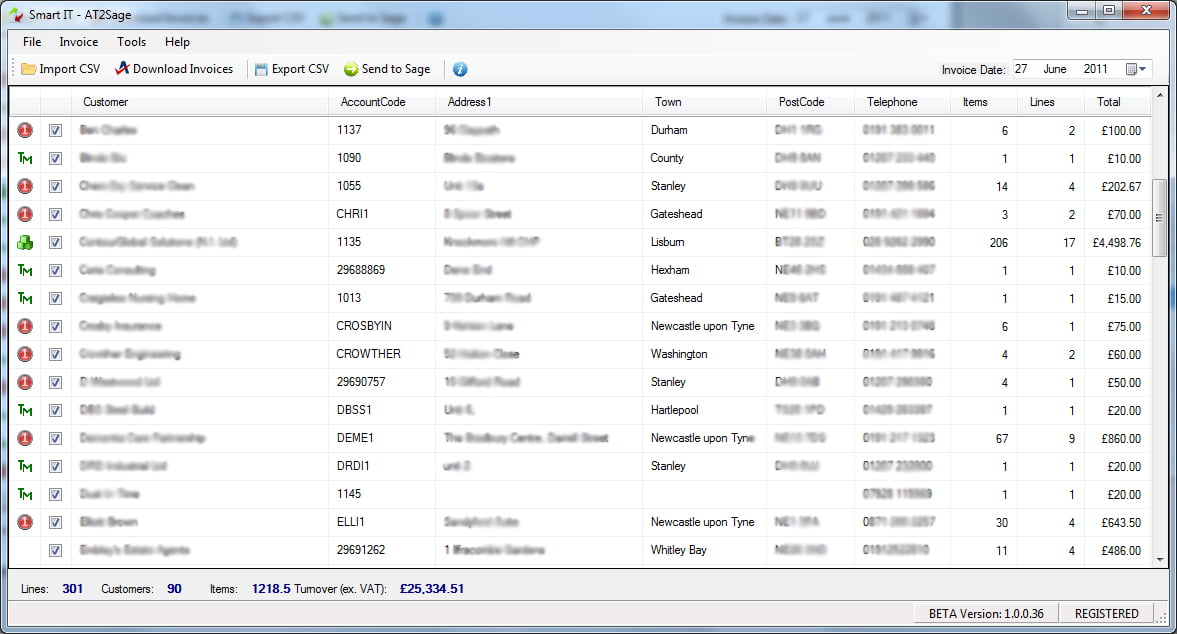Viewport: 1177px width, 634px height.
Task: Sort by the AccountCode column header
Action: (382, 102)
